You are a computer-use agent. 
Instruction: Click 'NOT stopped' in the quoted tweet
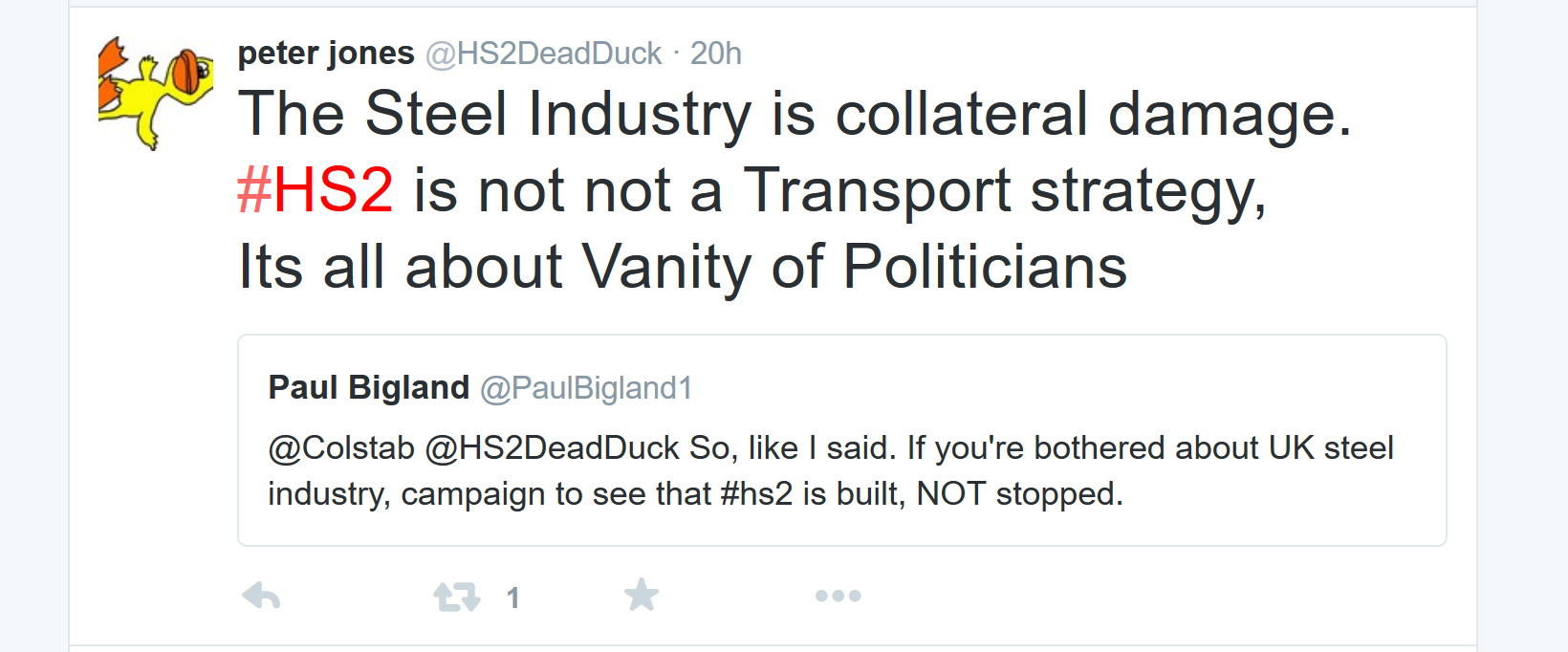click(1019, 494)
